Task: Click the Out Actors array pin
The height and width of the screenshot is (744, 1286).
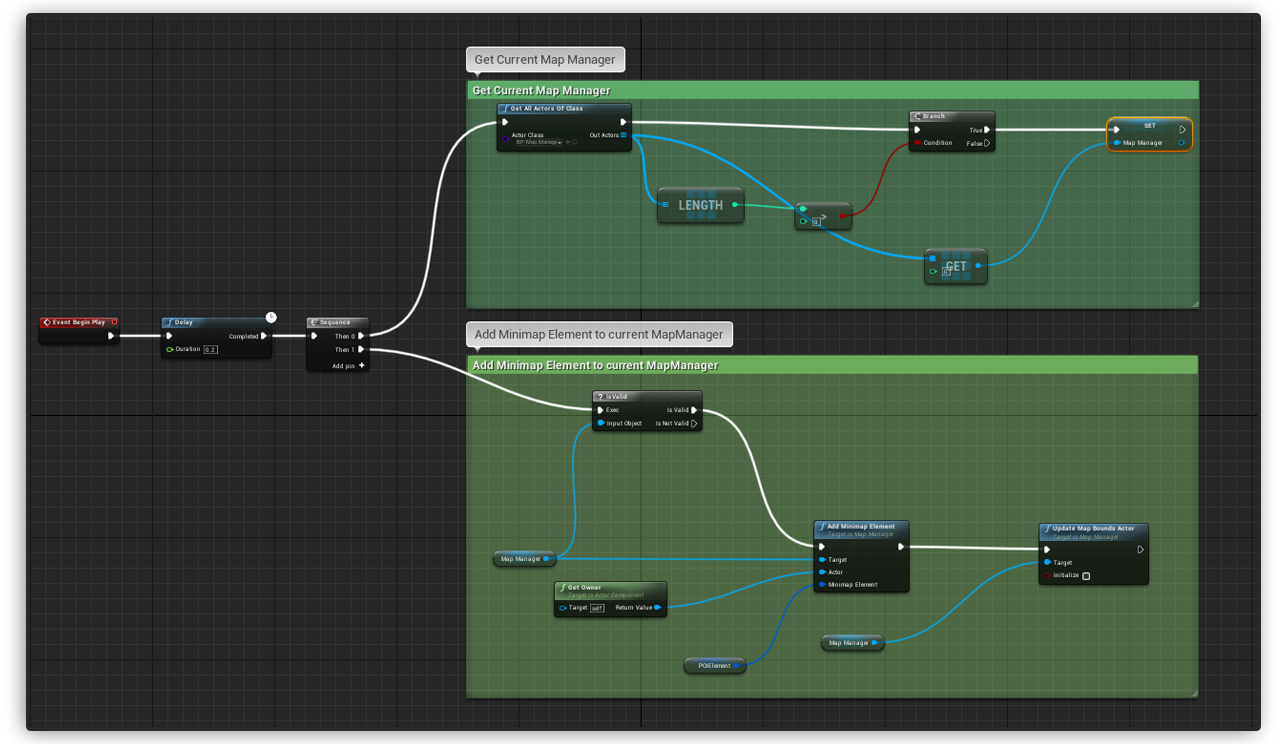Action: 623,135
